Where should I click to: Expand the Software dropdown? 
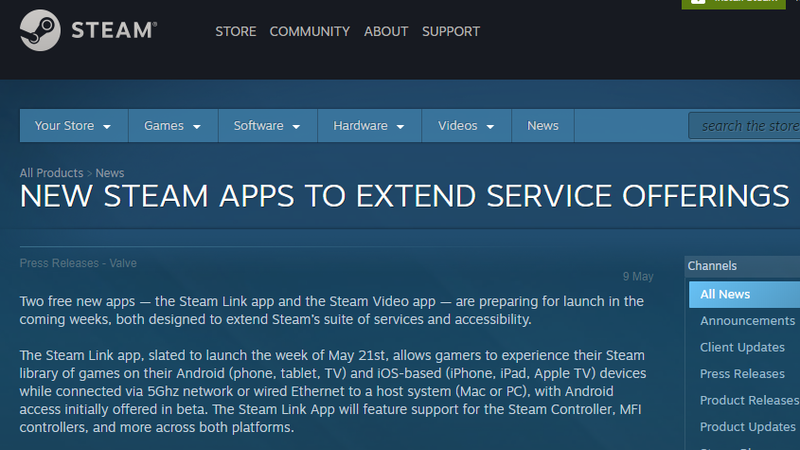(267, 126)
